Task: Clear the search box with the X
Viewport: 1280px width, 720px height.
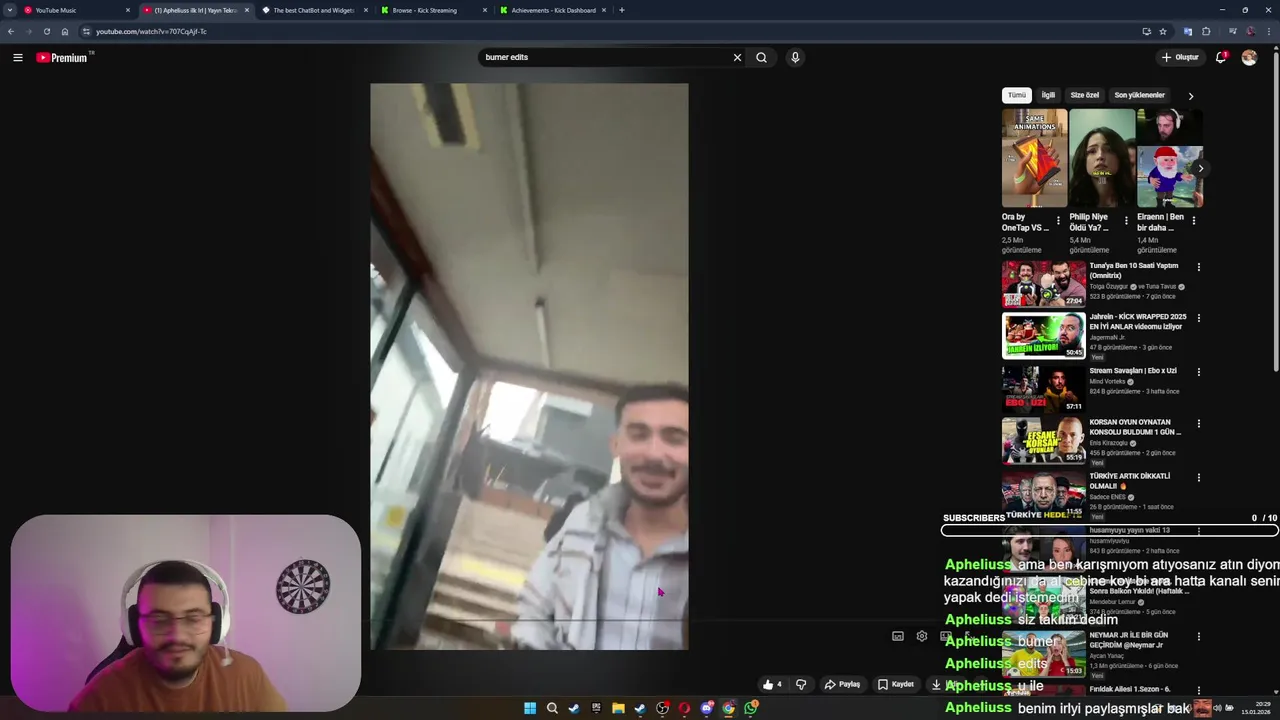Action: click(x=737, y=57)
